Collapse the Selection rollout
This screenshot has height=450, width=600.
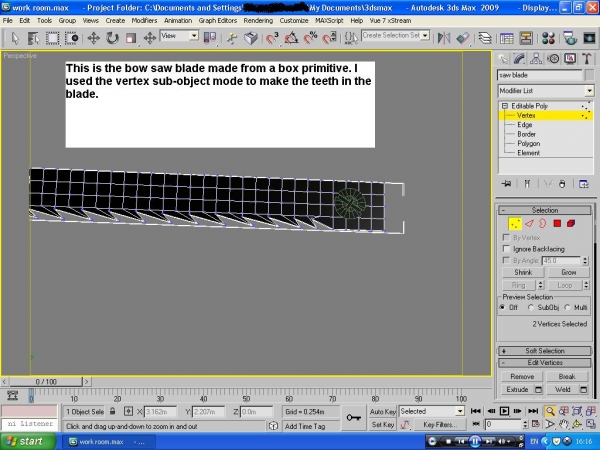(x=545, y=210)
